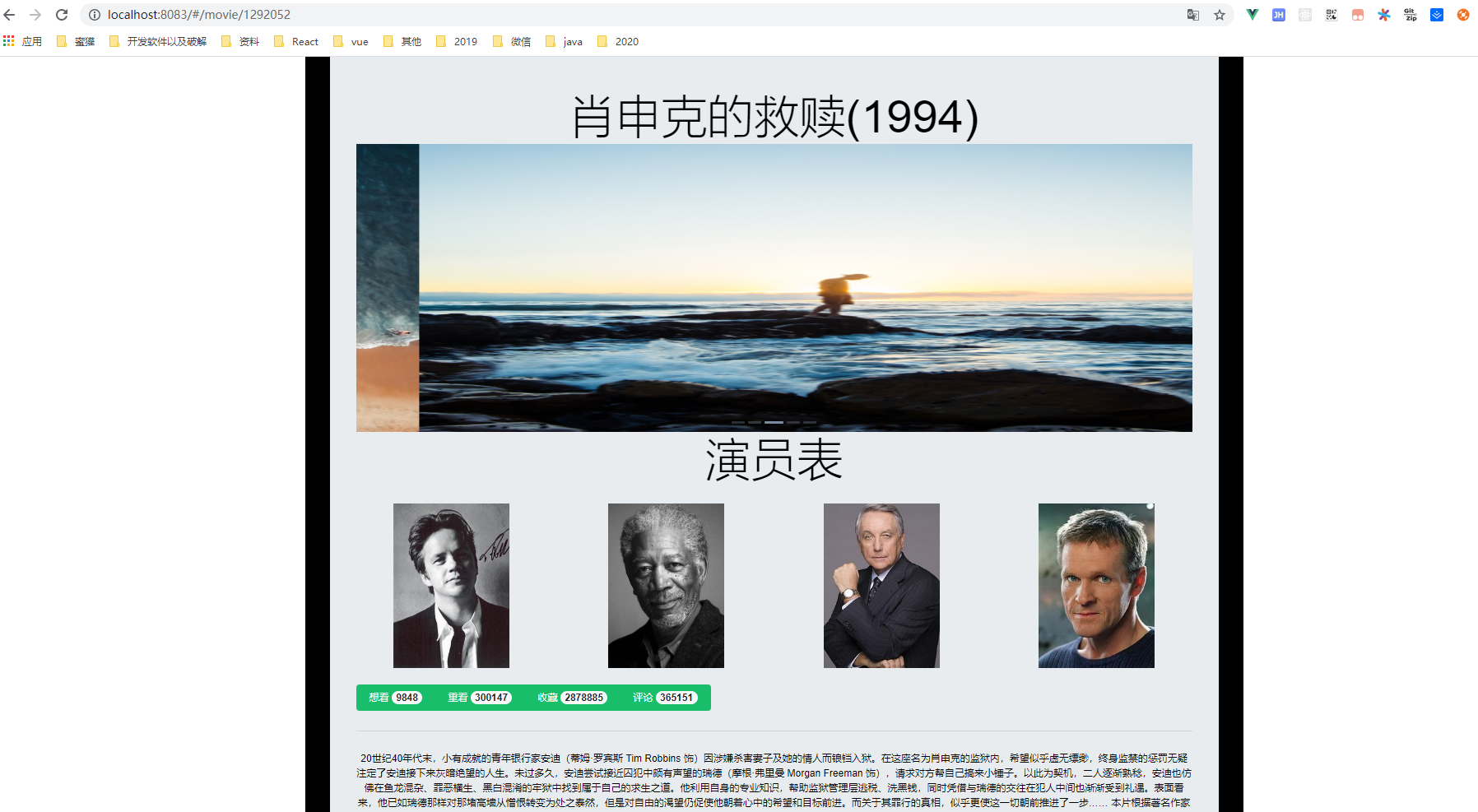The height and width of the screenshot is (812, 1478).
Task: Select the fourth carousel indicator
Action: (x=793, y=422)
